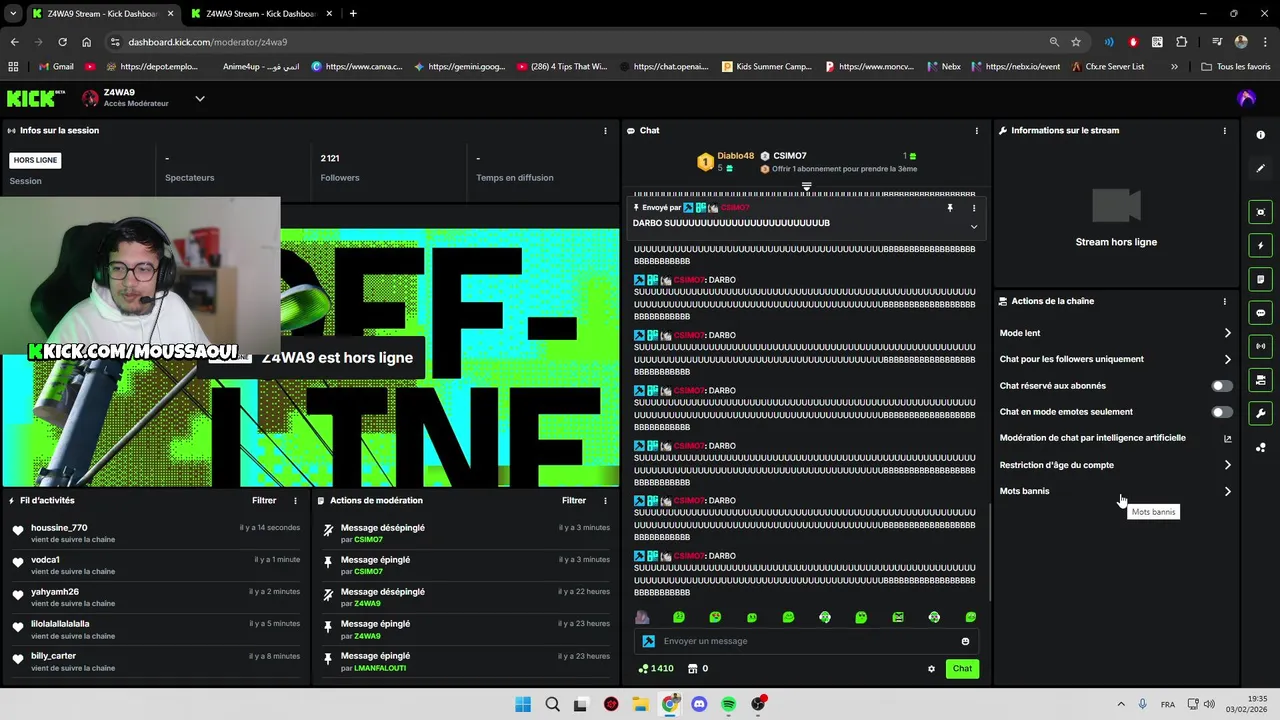The height and width of the screenshot is (720, 1280).
Task: Open Actions de la chaîne options menu
Action: [1225, 301]
